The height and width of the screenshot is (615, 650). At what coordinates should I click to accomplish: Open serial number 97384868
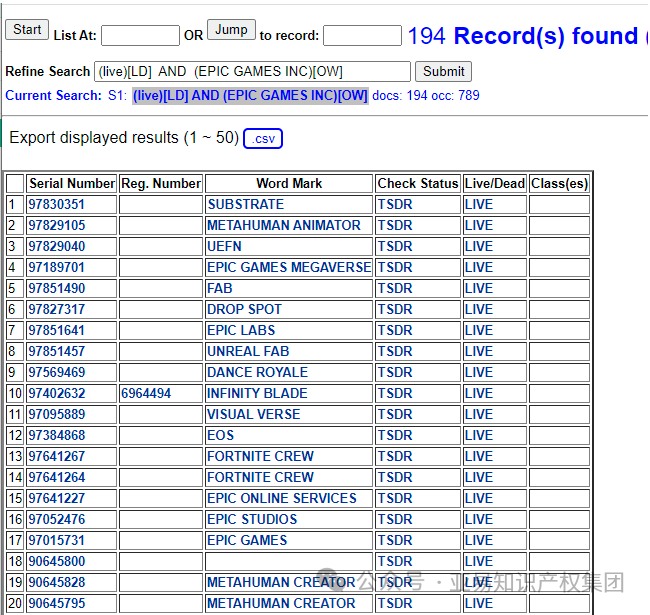point(56,436)
